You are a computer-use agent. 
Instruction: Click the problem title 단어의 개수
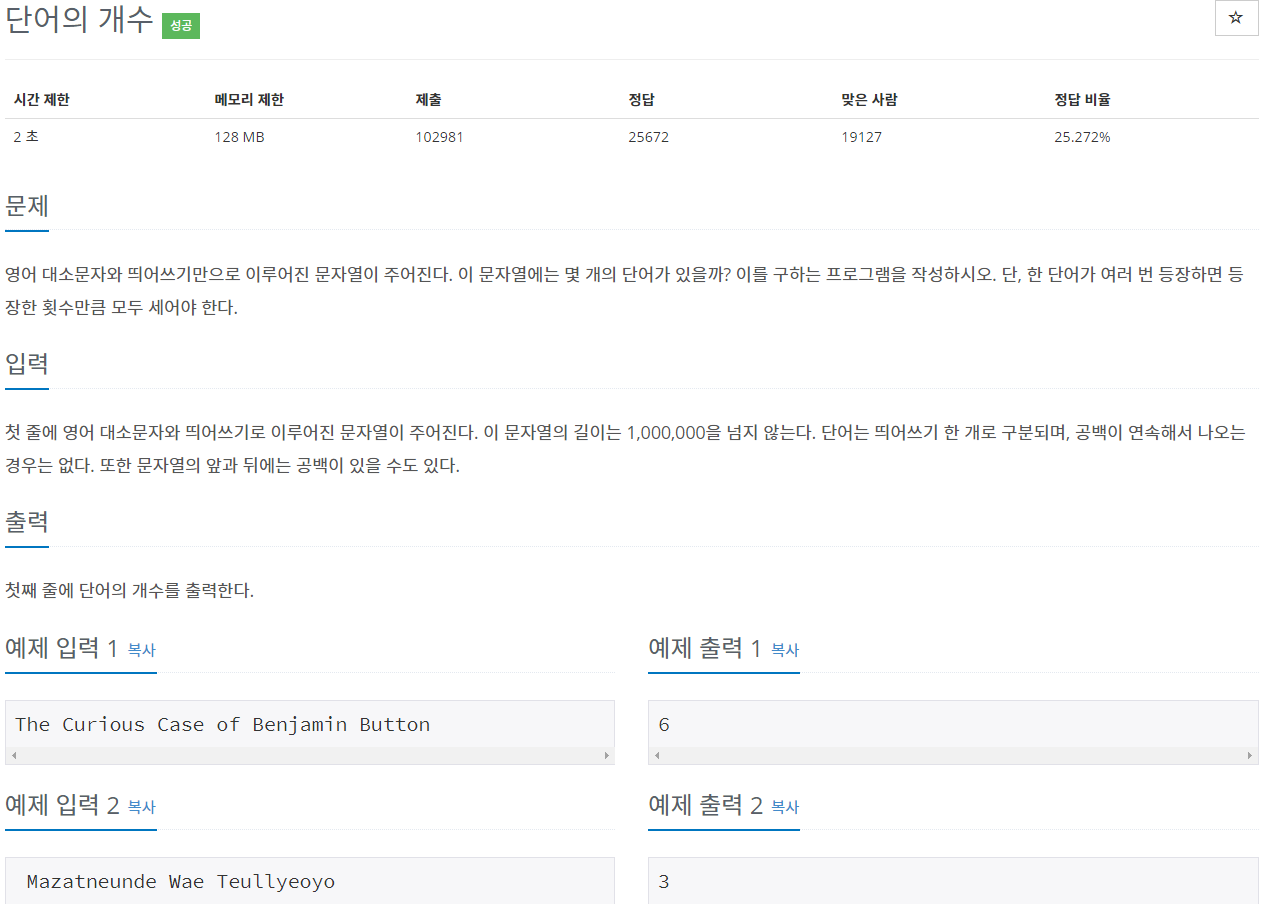[79, 20]
